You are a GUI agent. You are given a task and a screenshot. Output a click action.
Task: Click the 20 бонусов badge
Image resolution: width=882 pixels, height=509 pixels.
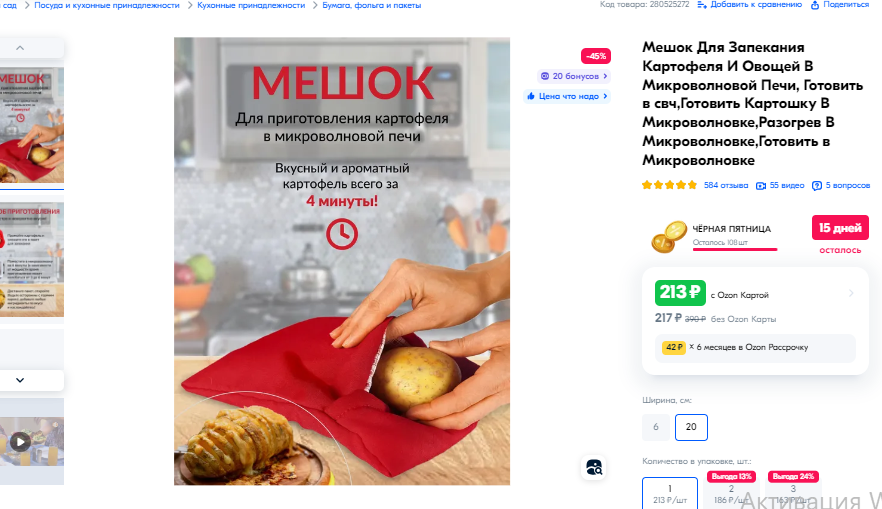(x=574, y=76)
